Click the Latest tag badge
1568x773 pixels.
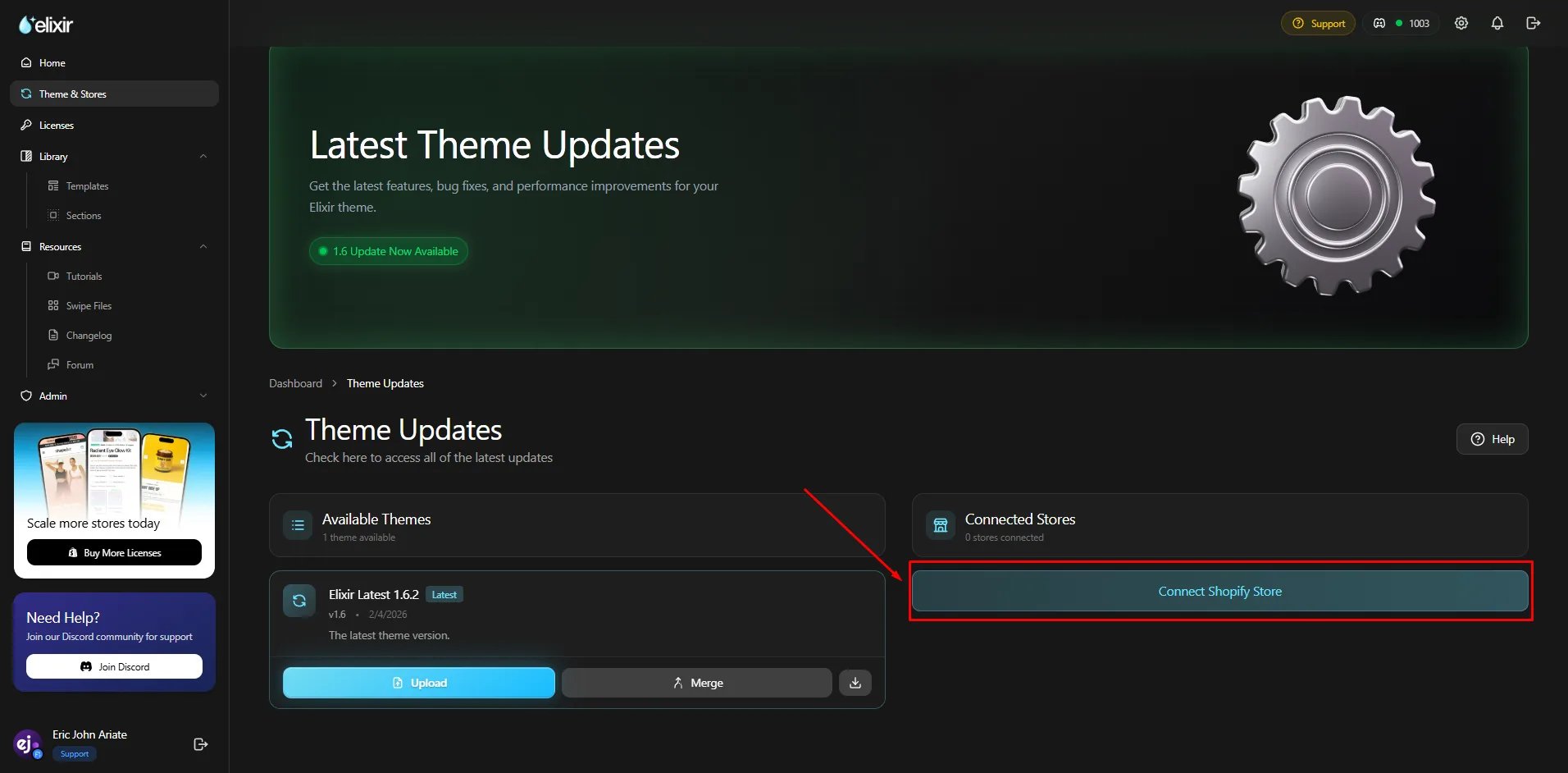pyautogui.click(x=444, y=595)
